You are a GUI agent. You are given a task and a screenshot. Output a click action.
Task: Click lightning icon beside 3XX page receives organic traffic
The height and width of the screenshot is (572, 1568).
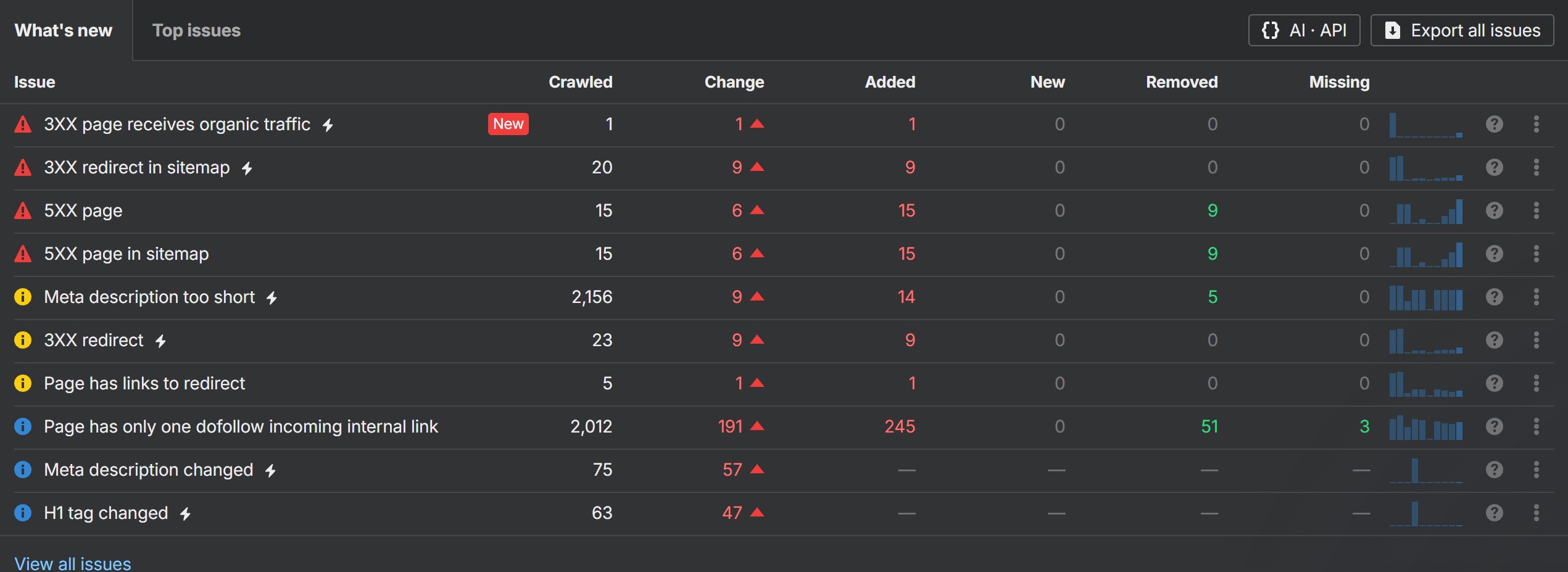328,125
